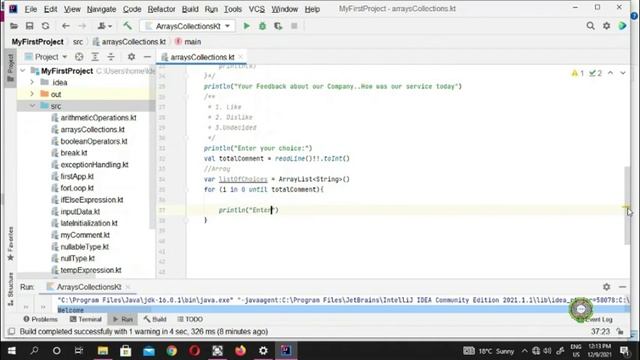This screenshot has height=360, width=640.
Task: Click Collapse All in Project panel
Action: [x=111, y=57]
